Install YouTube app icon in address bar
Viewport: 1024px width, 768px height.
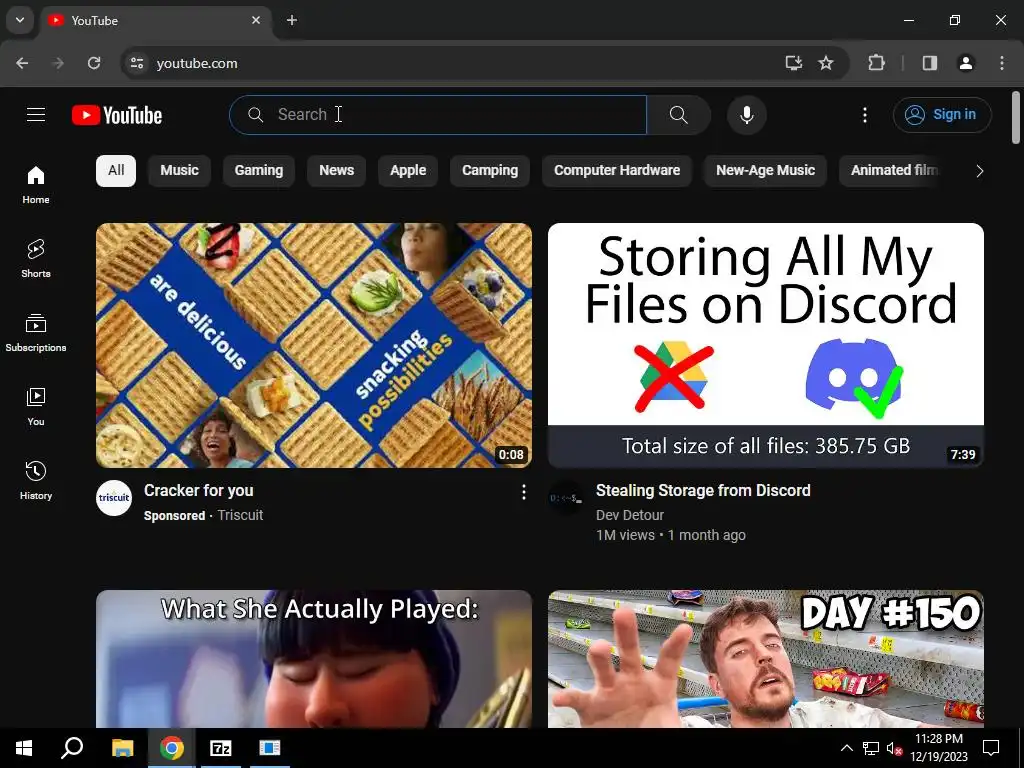coord(793,63)
